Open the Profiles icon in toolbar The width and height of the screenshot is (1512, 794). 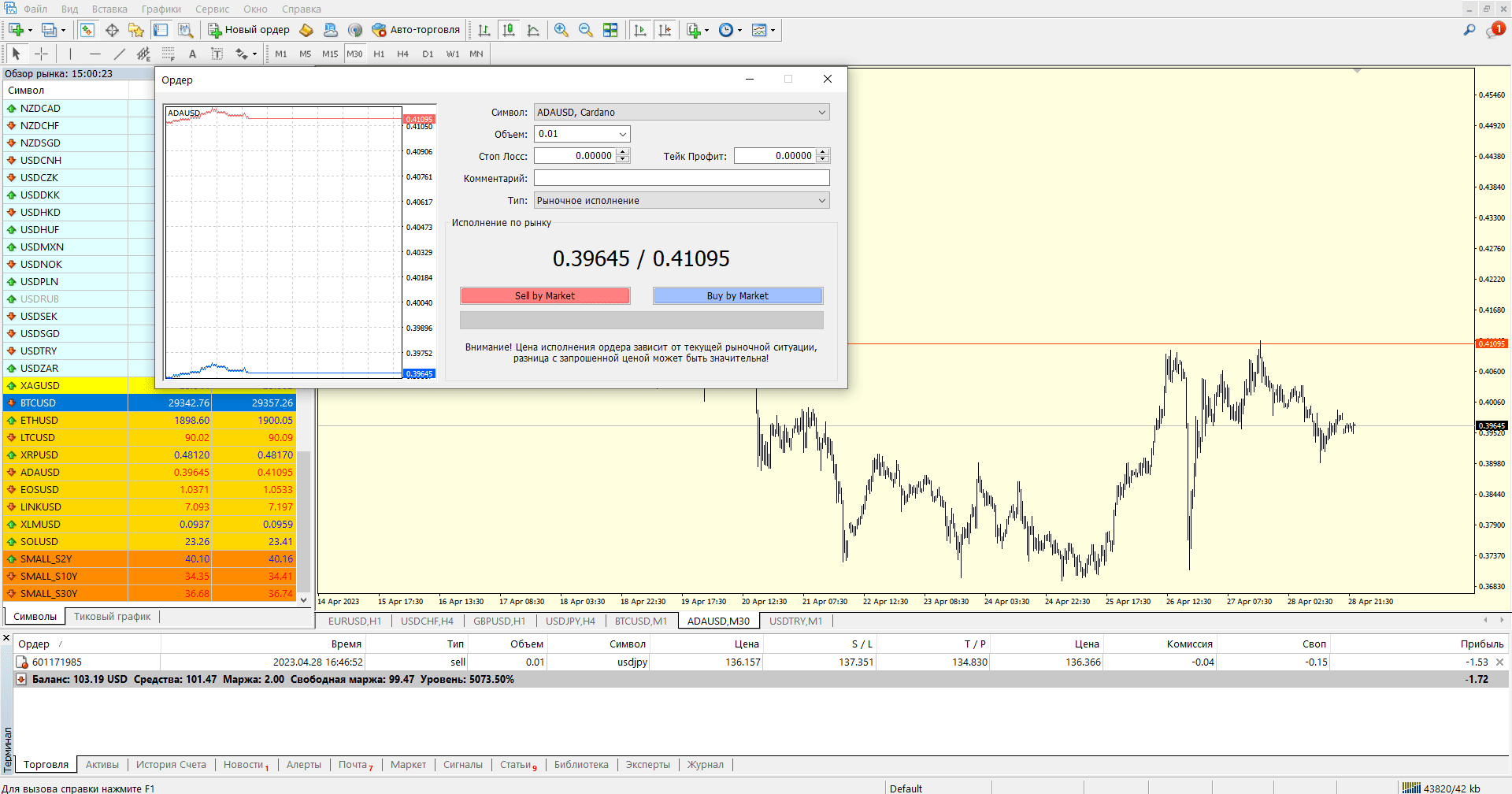[x=49, y=30]
